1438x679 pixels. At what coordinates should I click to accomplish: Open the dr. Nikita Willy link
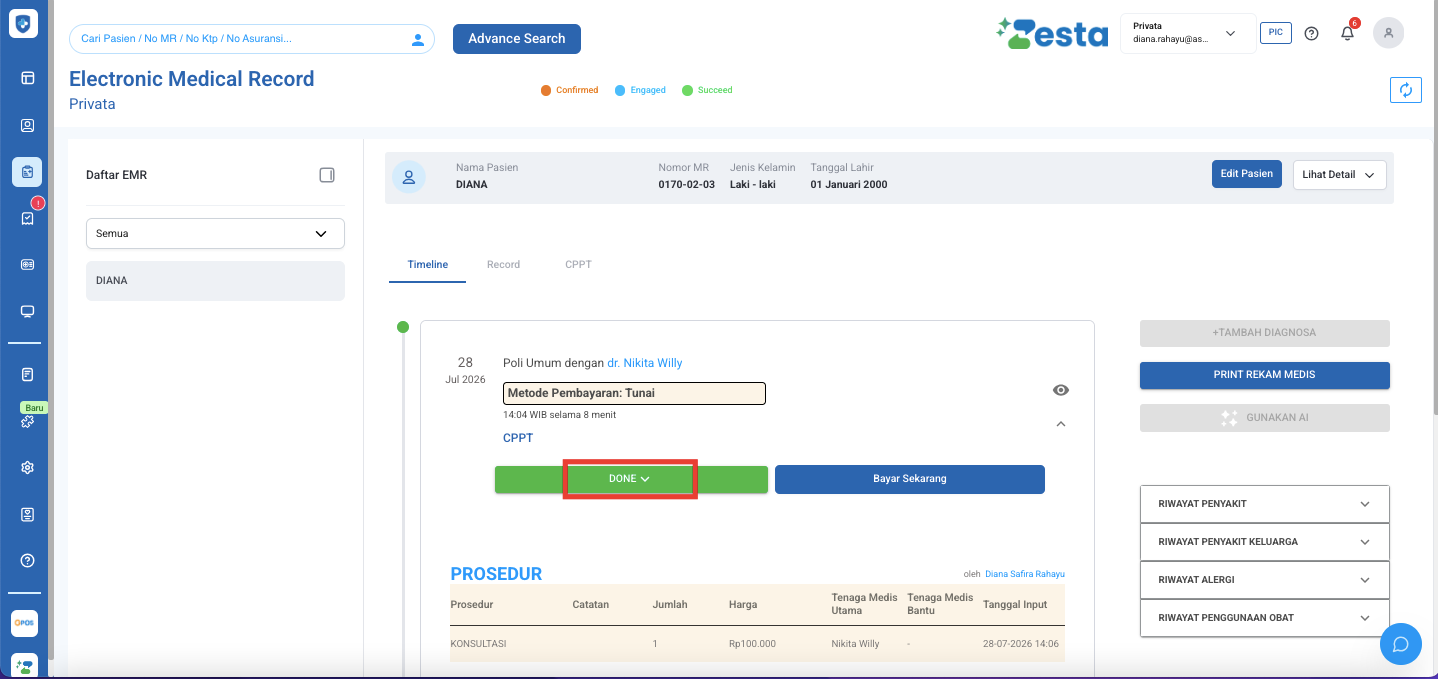pyautogui.click(x=645, y=363)
